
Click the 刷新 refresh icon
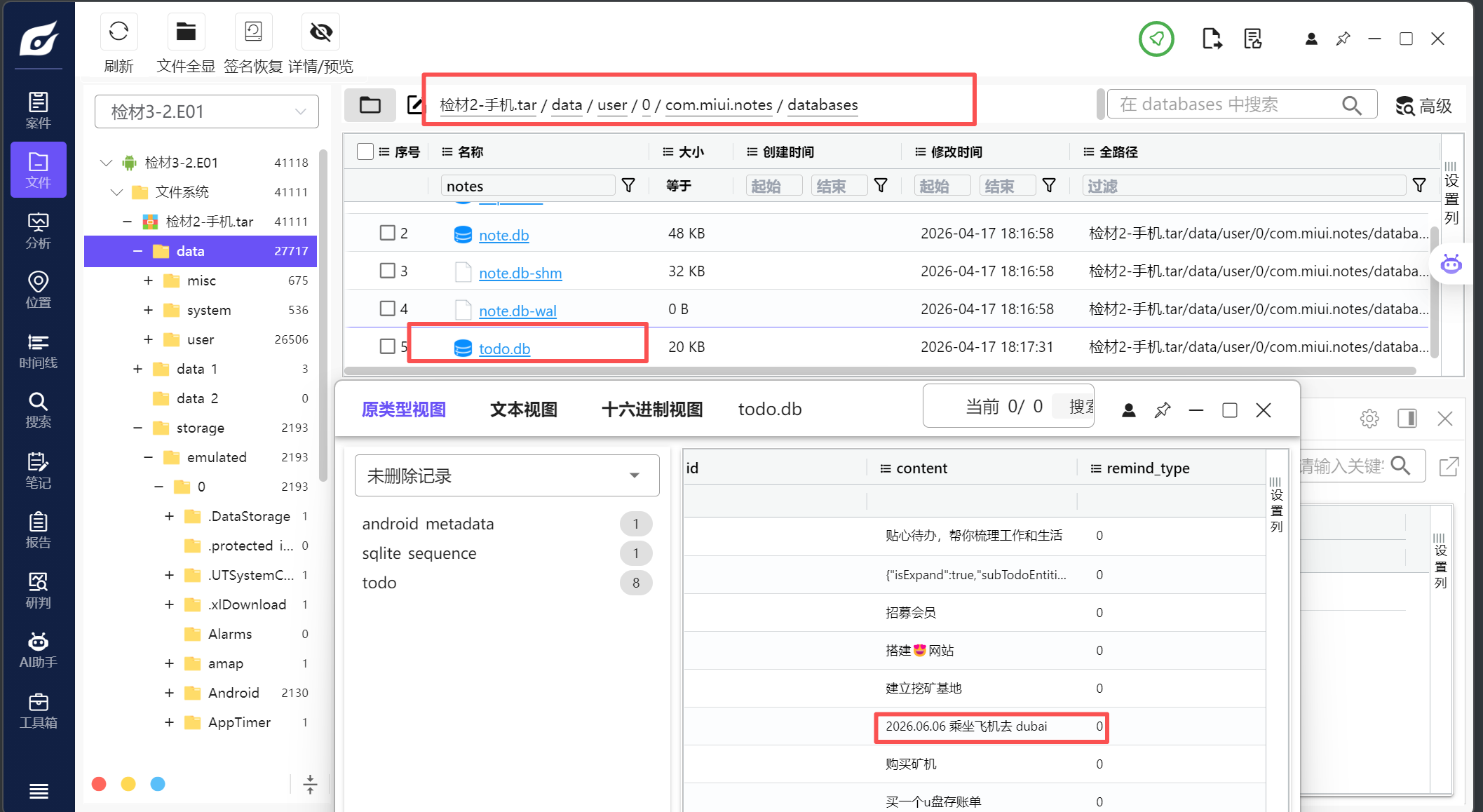[x=118, y=32]
